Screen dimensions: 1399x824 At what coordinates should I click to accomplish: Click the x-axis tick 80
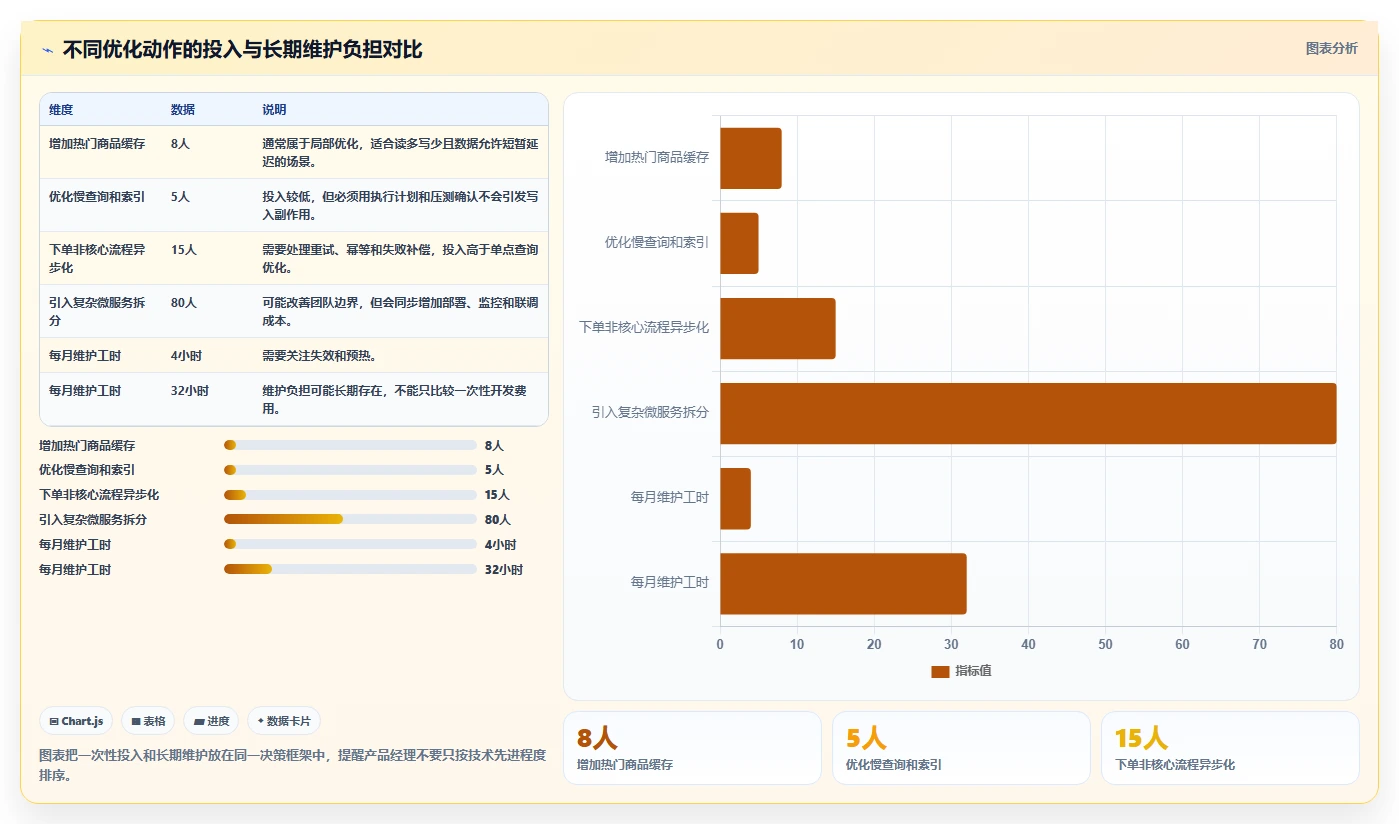click(1336, 644)
